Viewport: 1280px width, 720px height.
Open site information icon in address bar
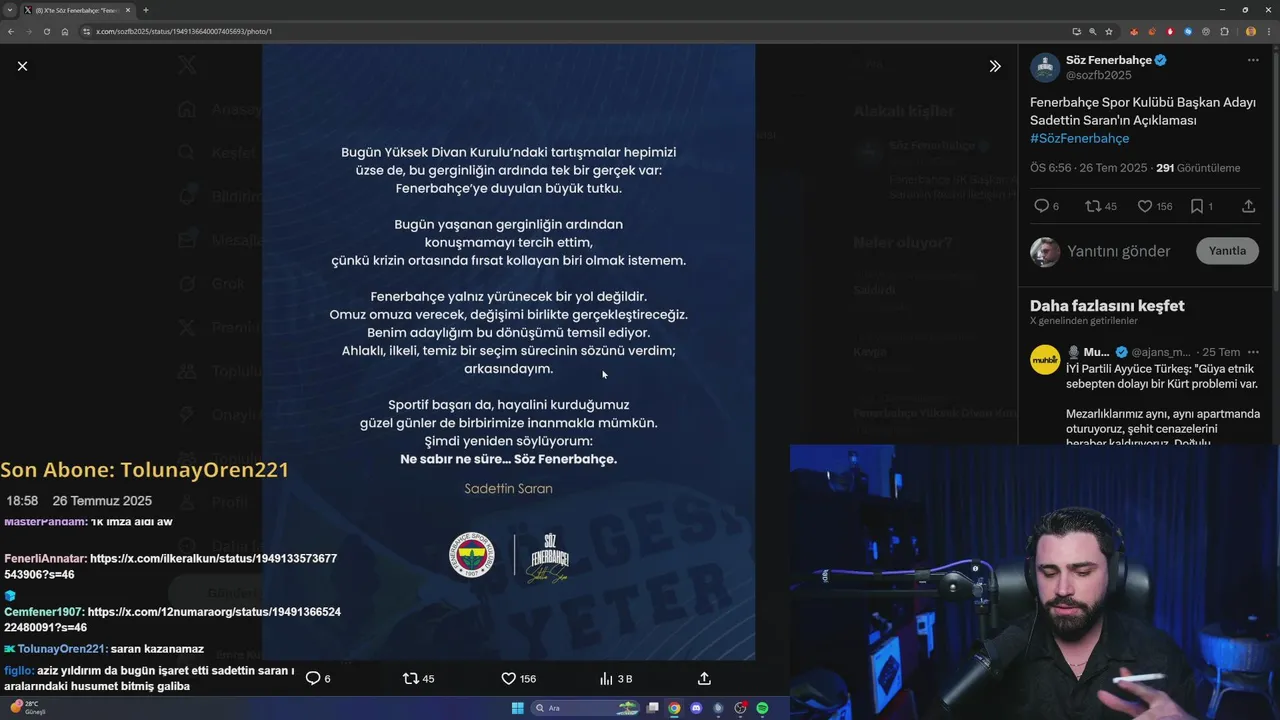point(87,31)
